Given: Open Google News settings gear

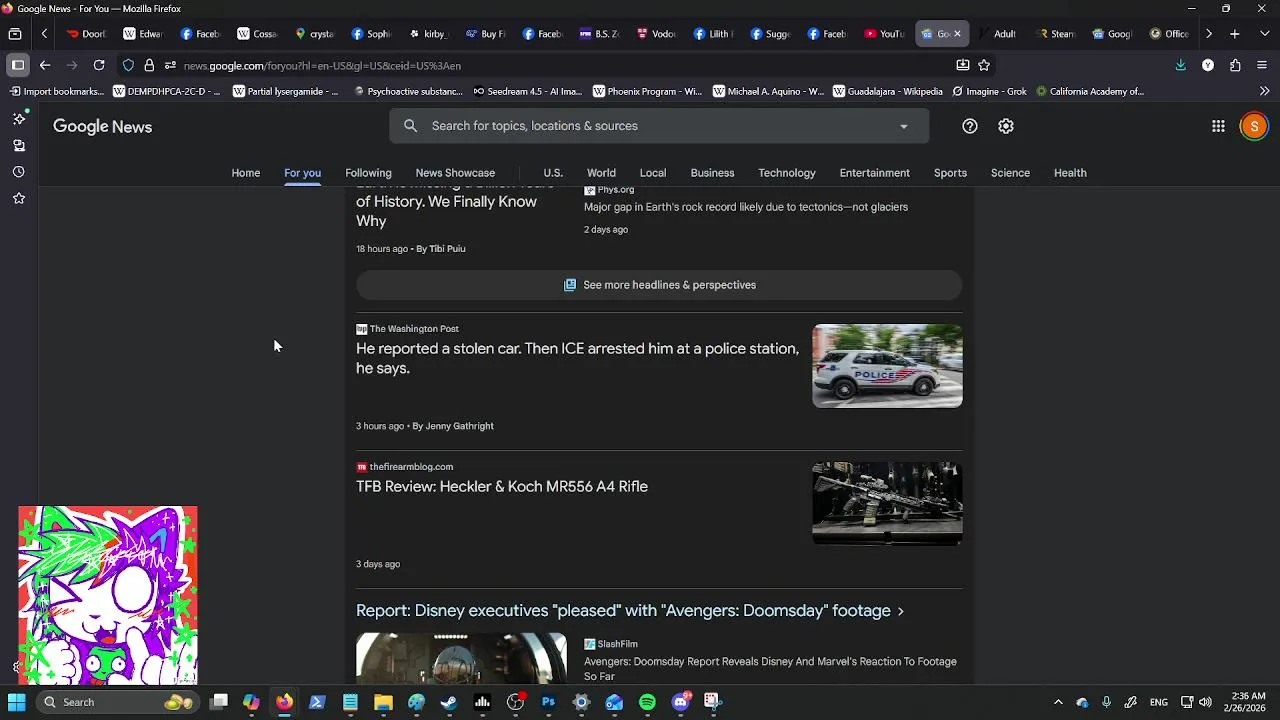Looking at the screenshot, I should (1006, 126).
